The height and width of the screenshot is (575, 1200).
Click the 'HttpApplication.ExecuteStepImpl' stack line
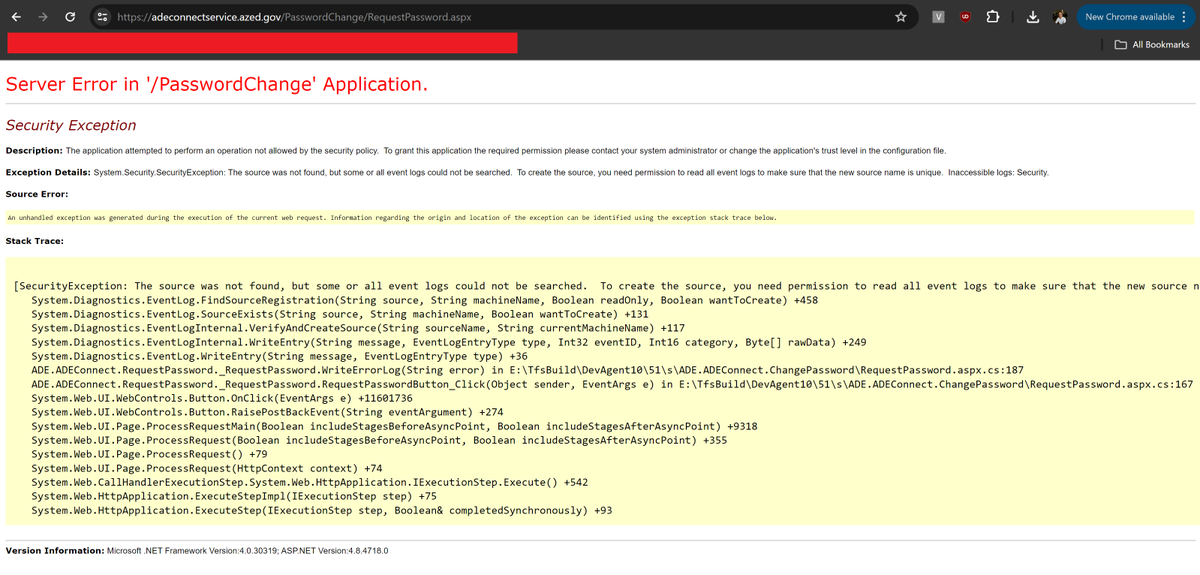[234, 496]
